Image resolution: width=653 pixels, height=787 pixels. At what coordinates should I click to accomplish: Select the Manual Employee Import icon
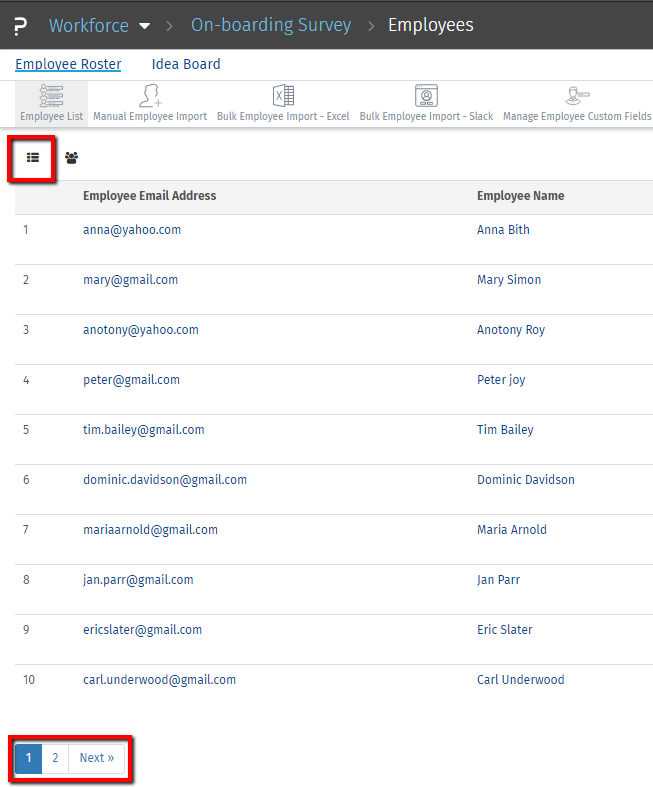click(x=150, y=104)
